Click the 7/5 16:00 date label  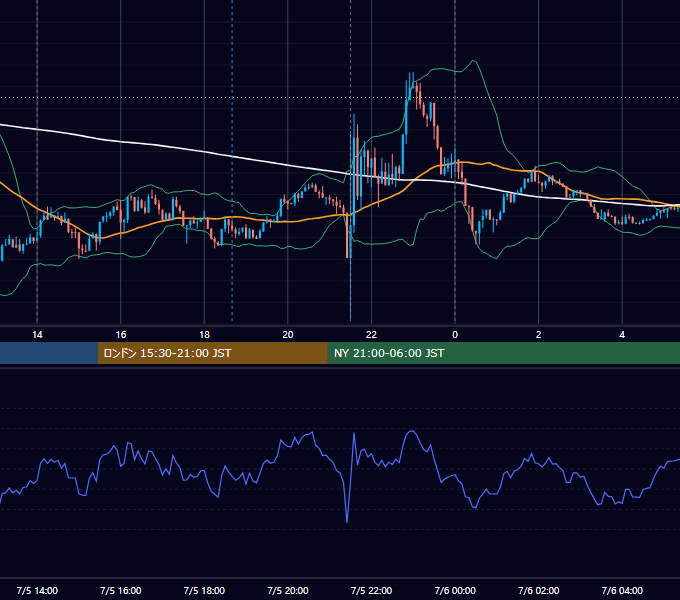pyautogui.click(x=121, y=590)
